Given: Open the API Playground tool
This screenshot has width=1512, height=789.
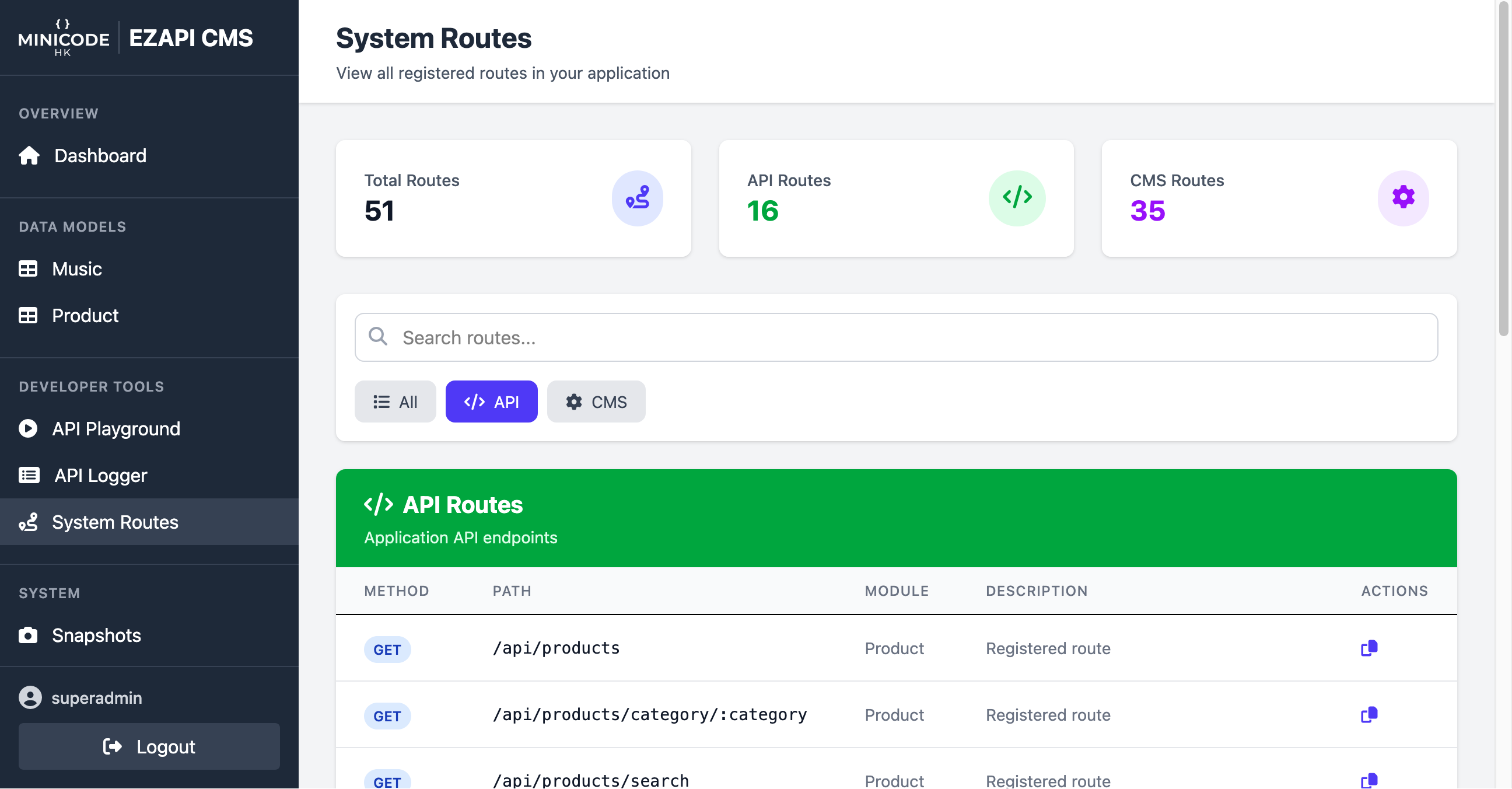Looking at the screenshot, I should point(116,428).
